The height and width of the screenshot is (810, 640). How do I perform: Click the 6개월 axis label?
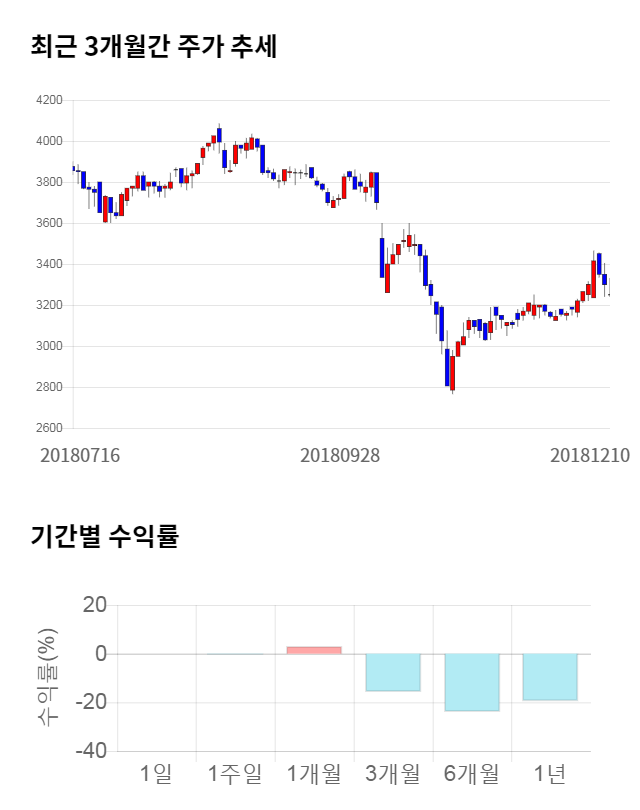pyautogui.click(x=472, y=773)
